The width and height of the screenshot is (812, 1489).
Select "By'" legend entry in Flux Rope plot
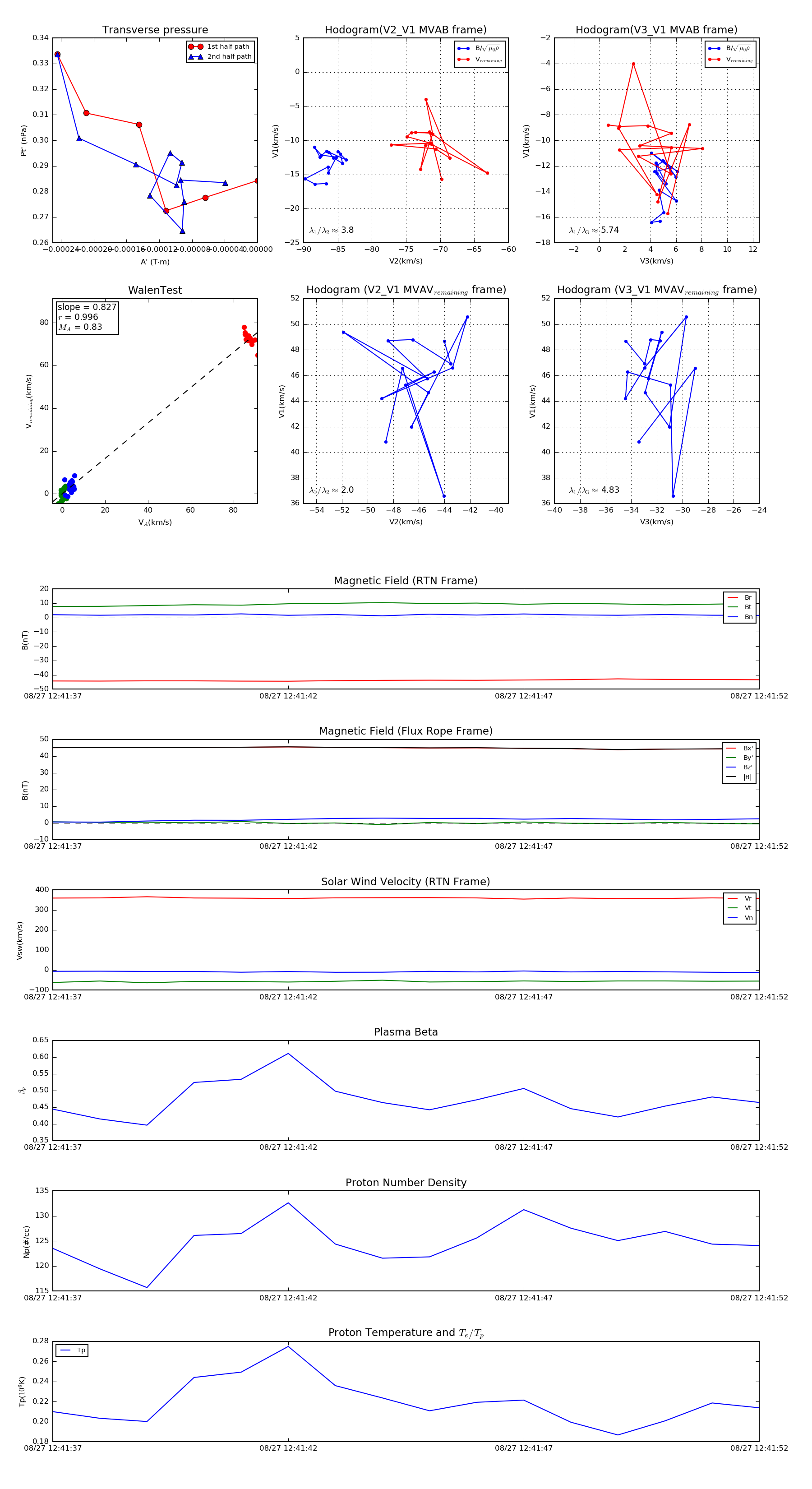click(x=739, y=758)
